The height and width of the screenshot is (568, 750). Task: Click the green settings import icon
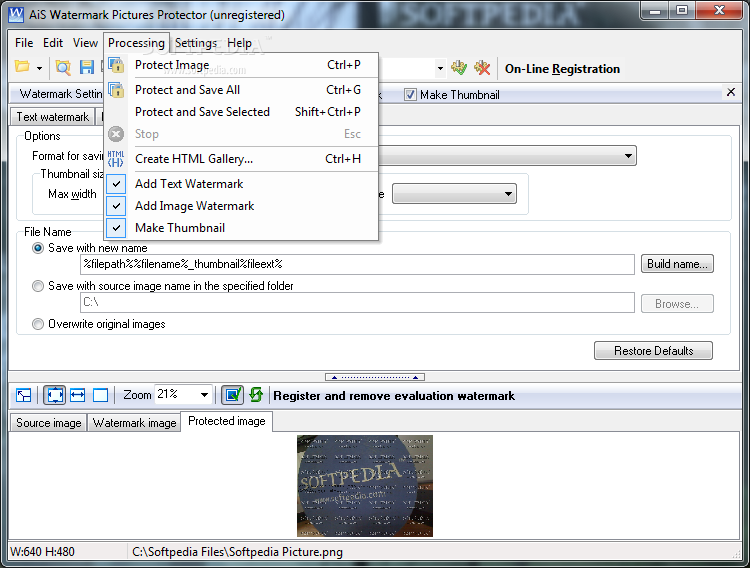459,68
